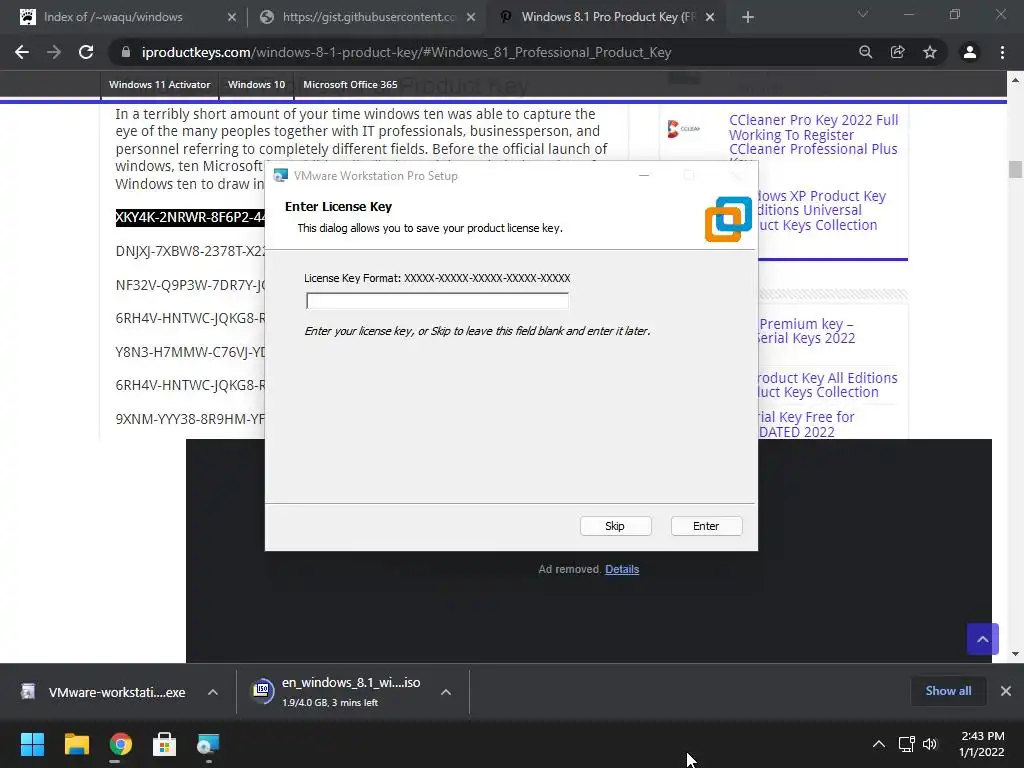Close the Index of /~waqu/windows tab
This screenshot has width=1024, height=768.
(x=232, y=17)
